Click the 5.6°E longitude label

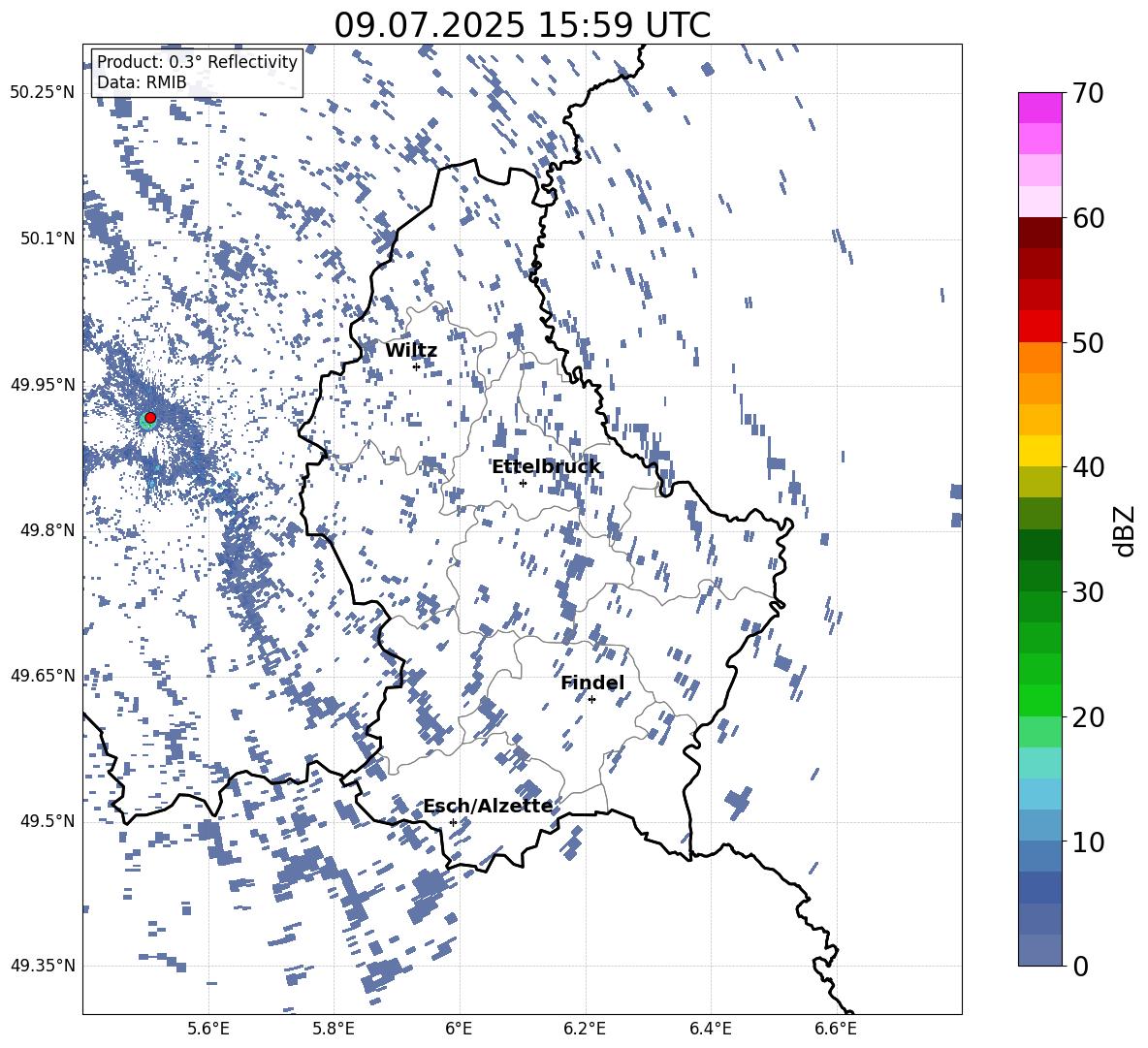tap(208, 1029)
